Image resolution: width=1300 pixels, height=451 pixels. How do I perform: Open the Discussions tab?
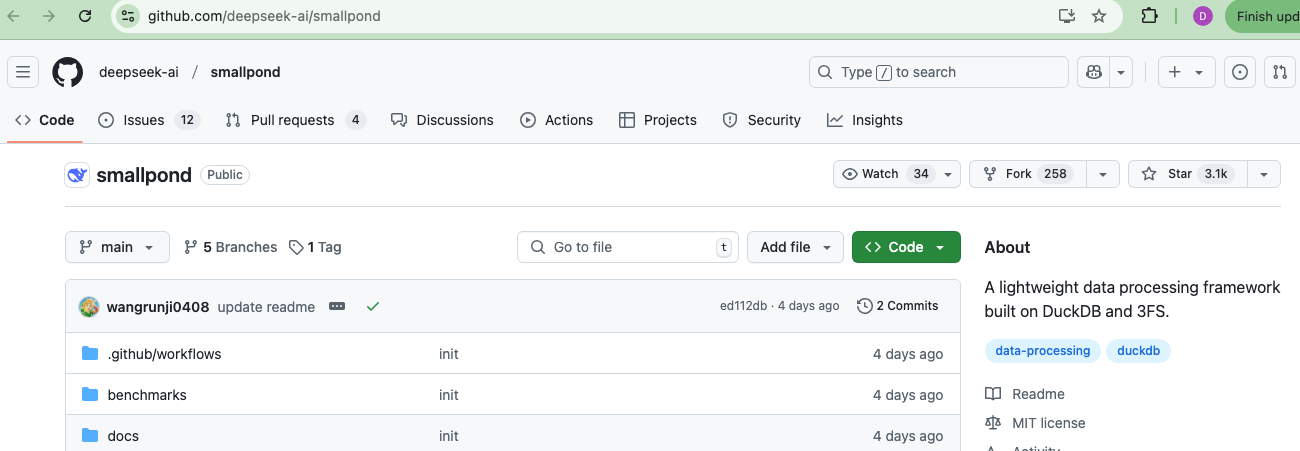442,120
